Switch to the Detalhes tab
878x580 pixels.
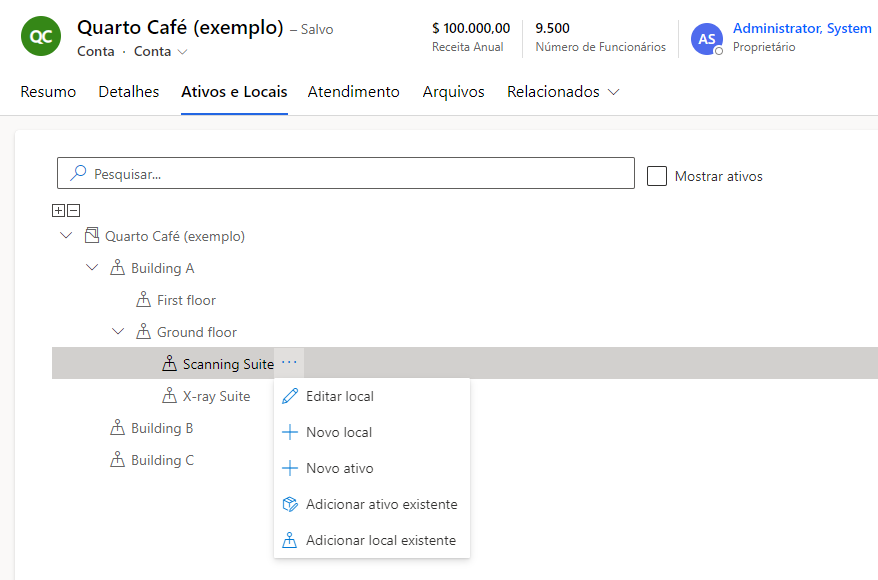point(128,92)
